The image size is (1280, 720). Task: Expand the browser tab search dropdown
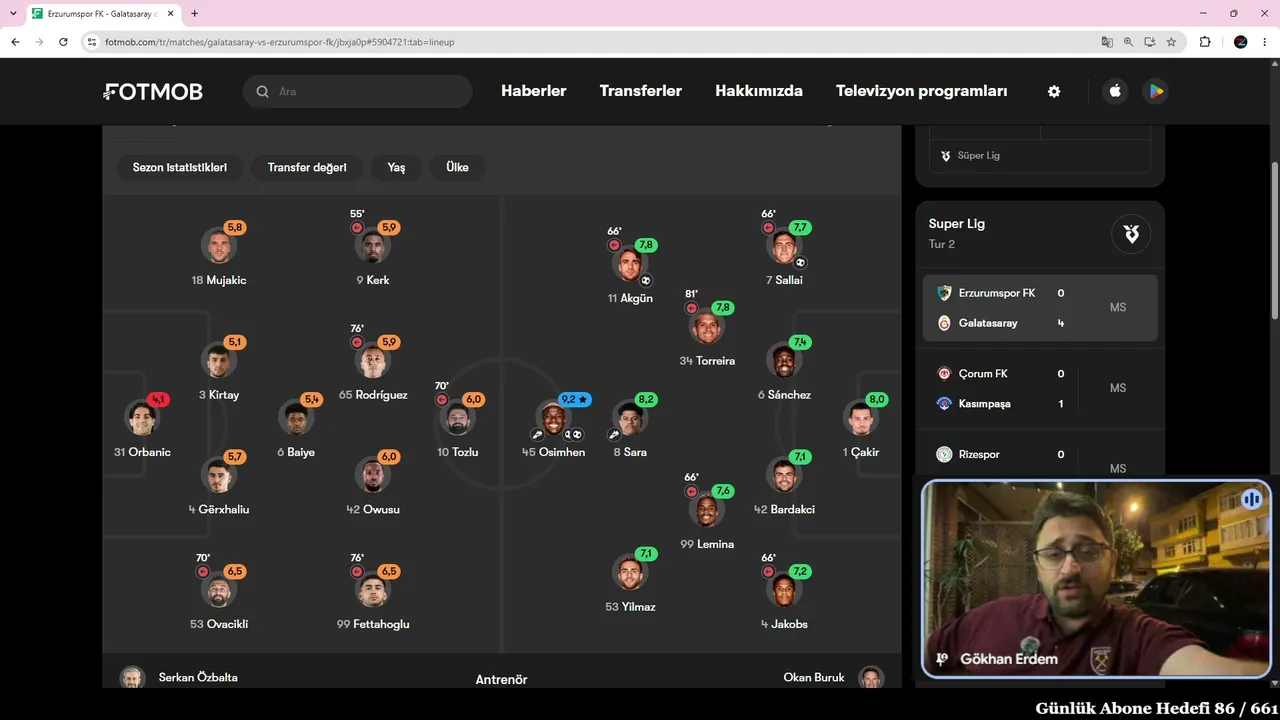(13, 14)
